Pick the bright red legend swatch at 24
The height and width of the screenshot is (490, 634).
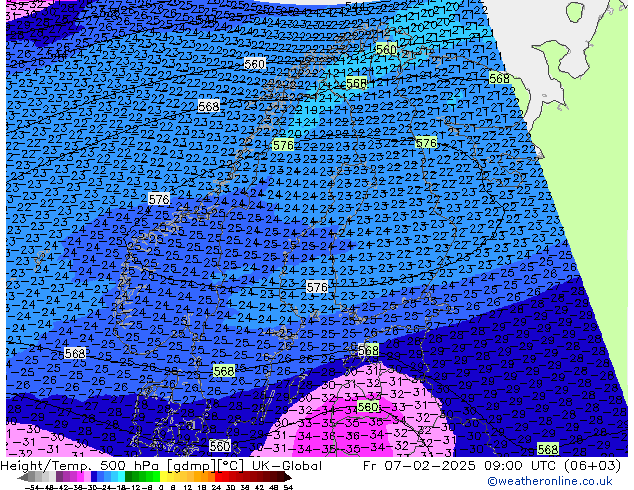pyautogui.click(x=218, y=477)
